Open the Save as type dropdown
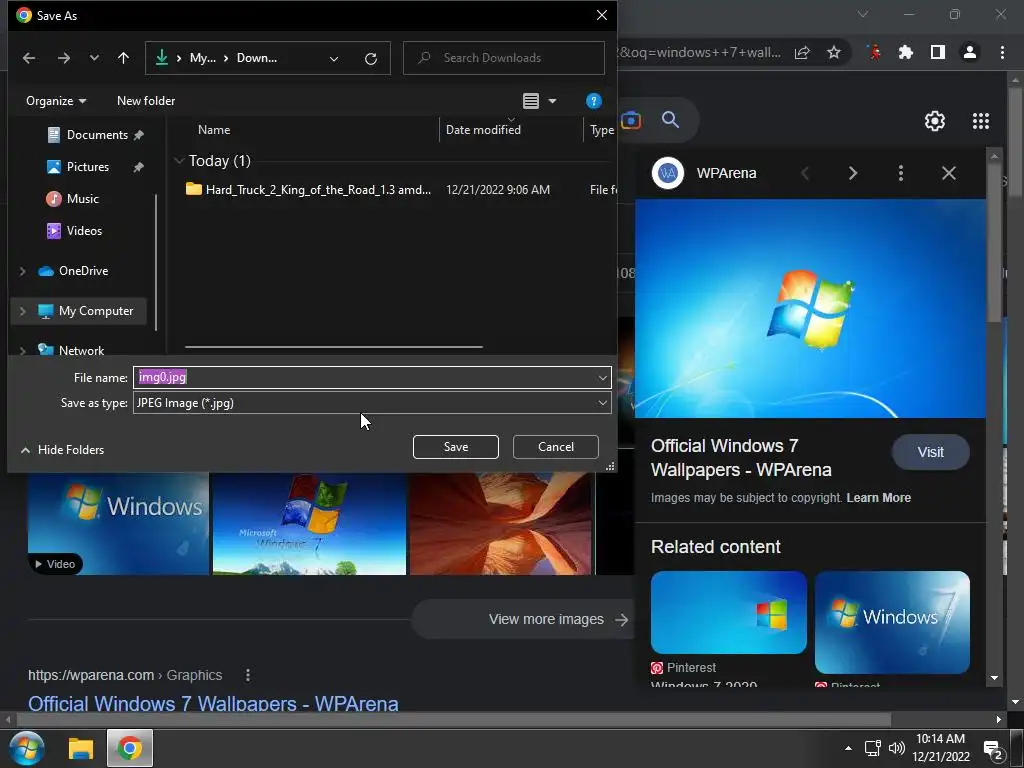Screen dimensions: 1024x768 coord(372,403)
